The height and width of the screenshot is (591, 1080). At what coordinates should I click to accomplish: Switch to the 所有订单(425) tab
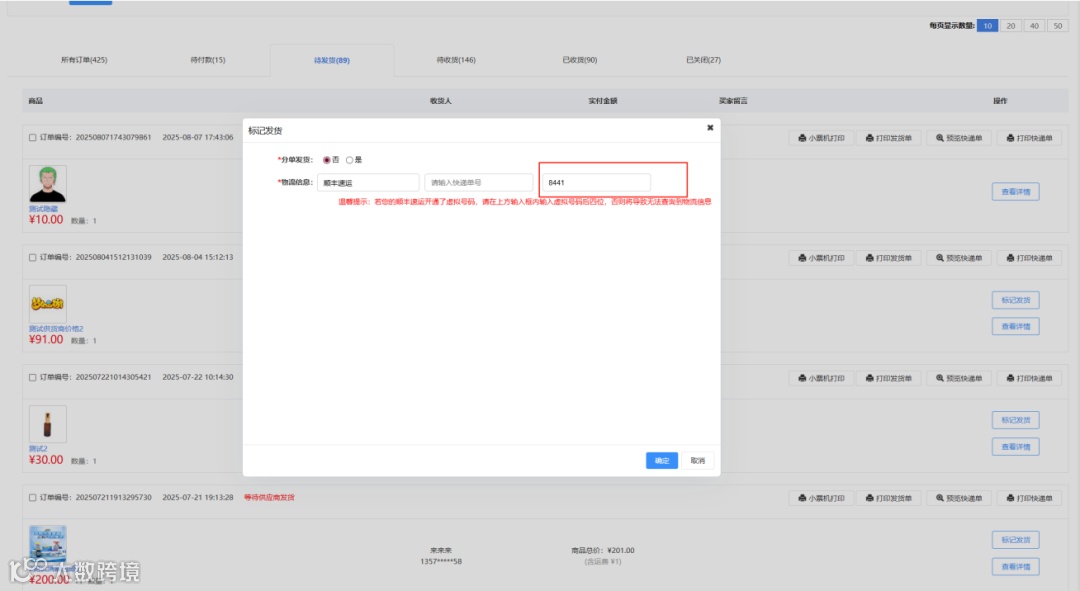tap(84, 60)
